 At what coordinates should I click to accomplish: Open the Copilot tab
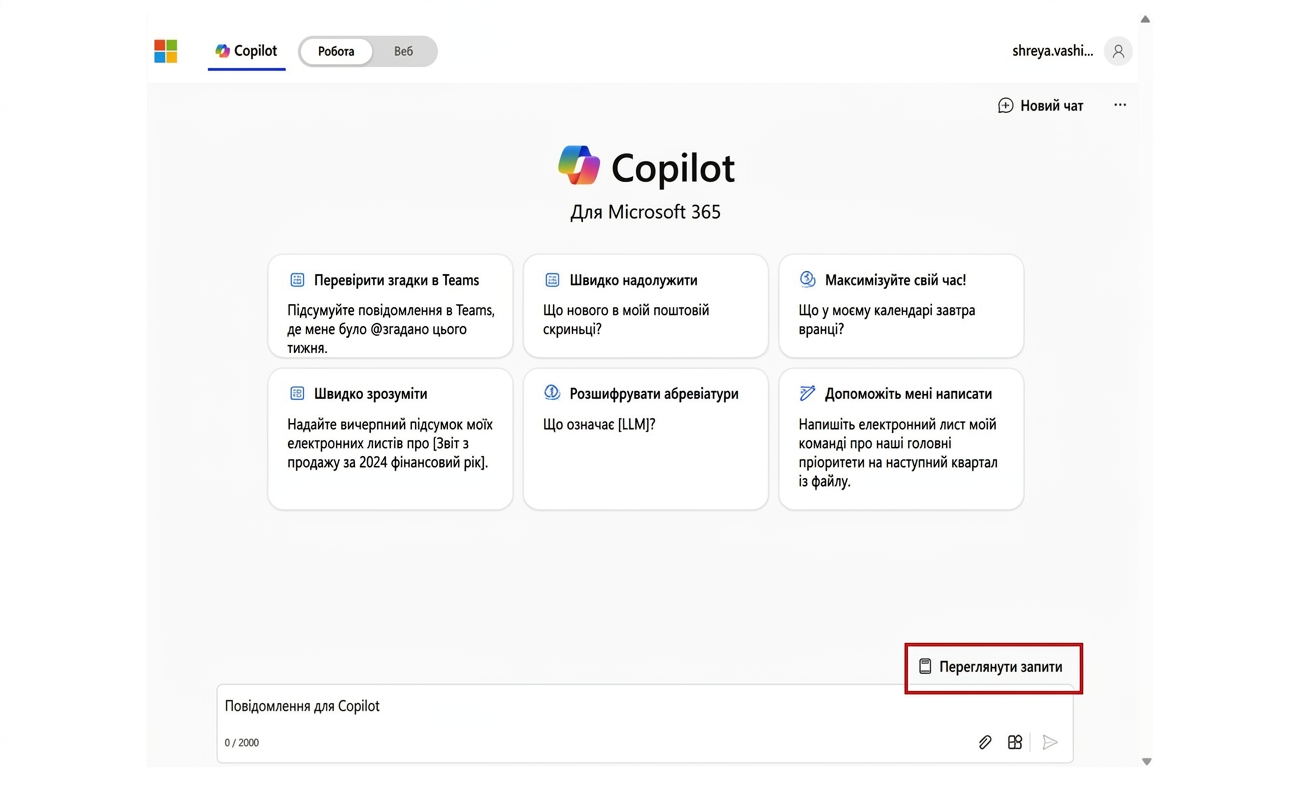[x=247, y=51]
